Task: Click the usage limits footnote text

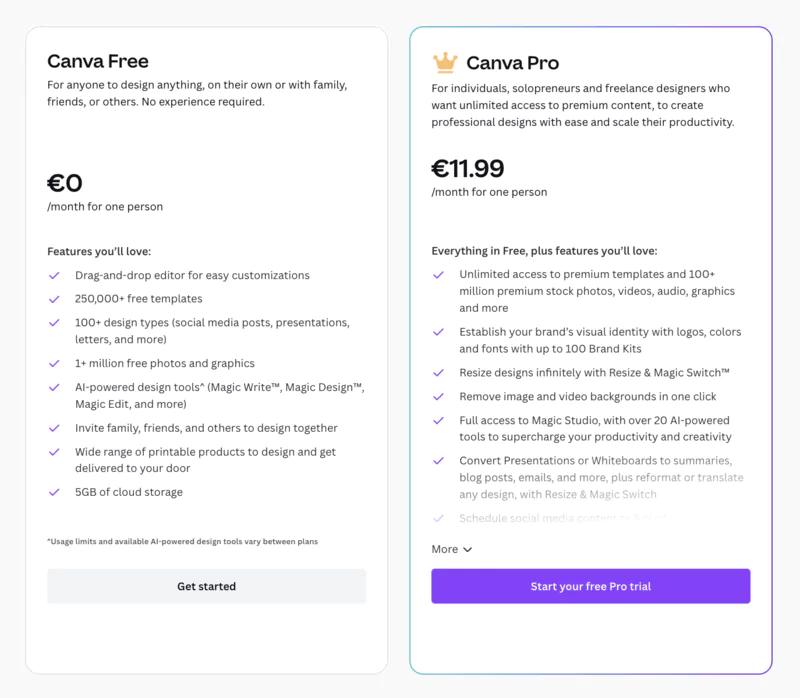Action: tap(181, 540)
